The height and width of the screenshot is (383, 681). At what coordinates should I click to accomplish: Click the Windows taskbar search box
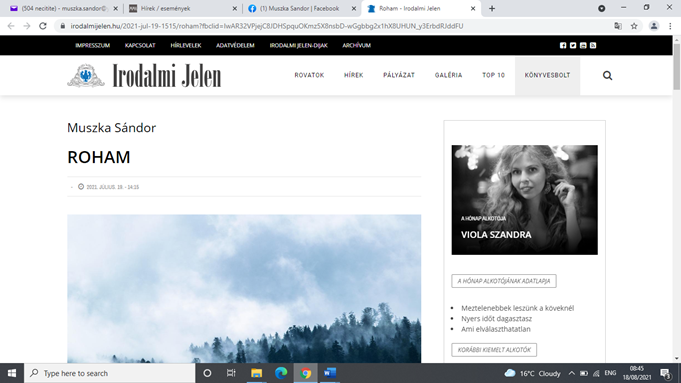pos(109,373)
